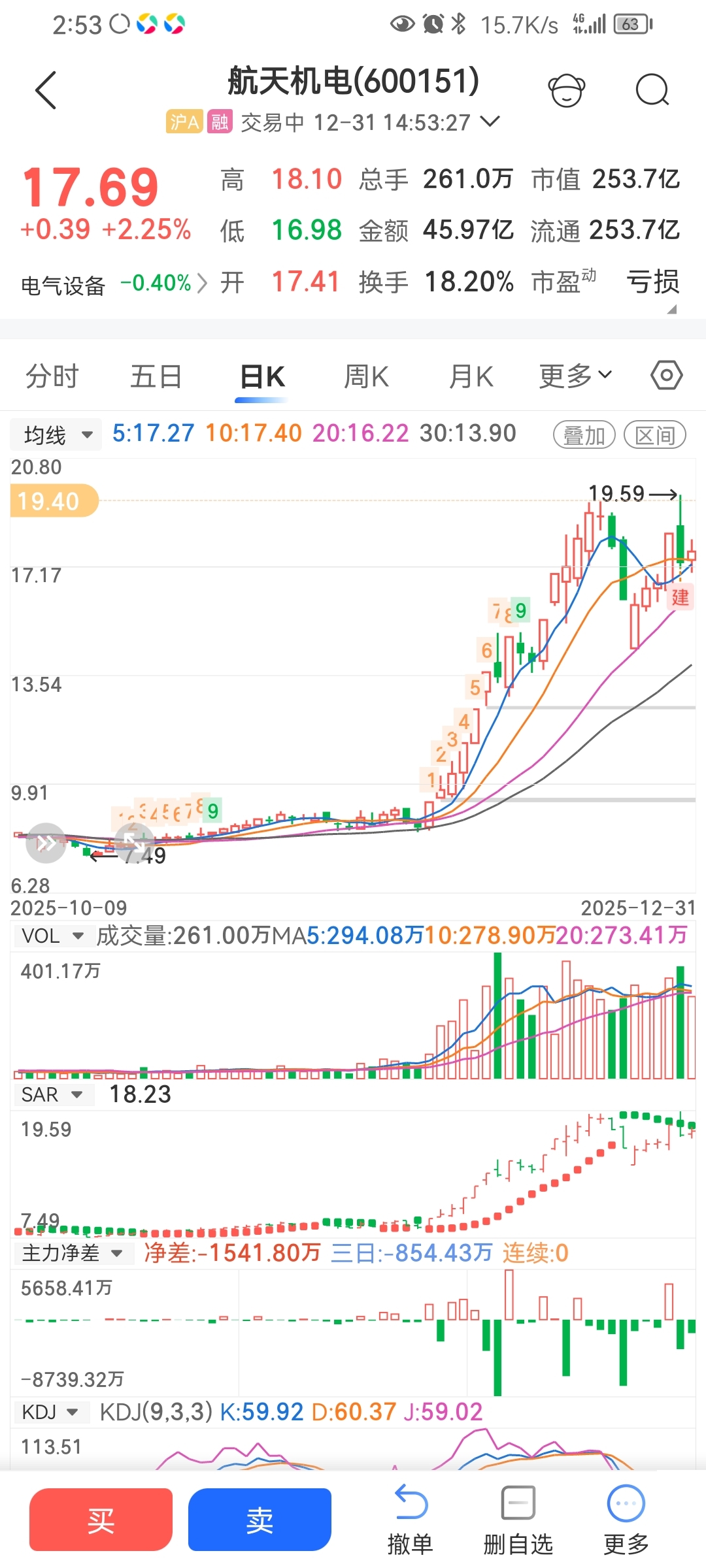Expand quote details corner triangle

tap(671, 310)
